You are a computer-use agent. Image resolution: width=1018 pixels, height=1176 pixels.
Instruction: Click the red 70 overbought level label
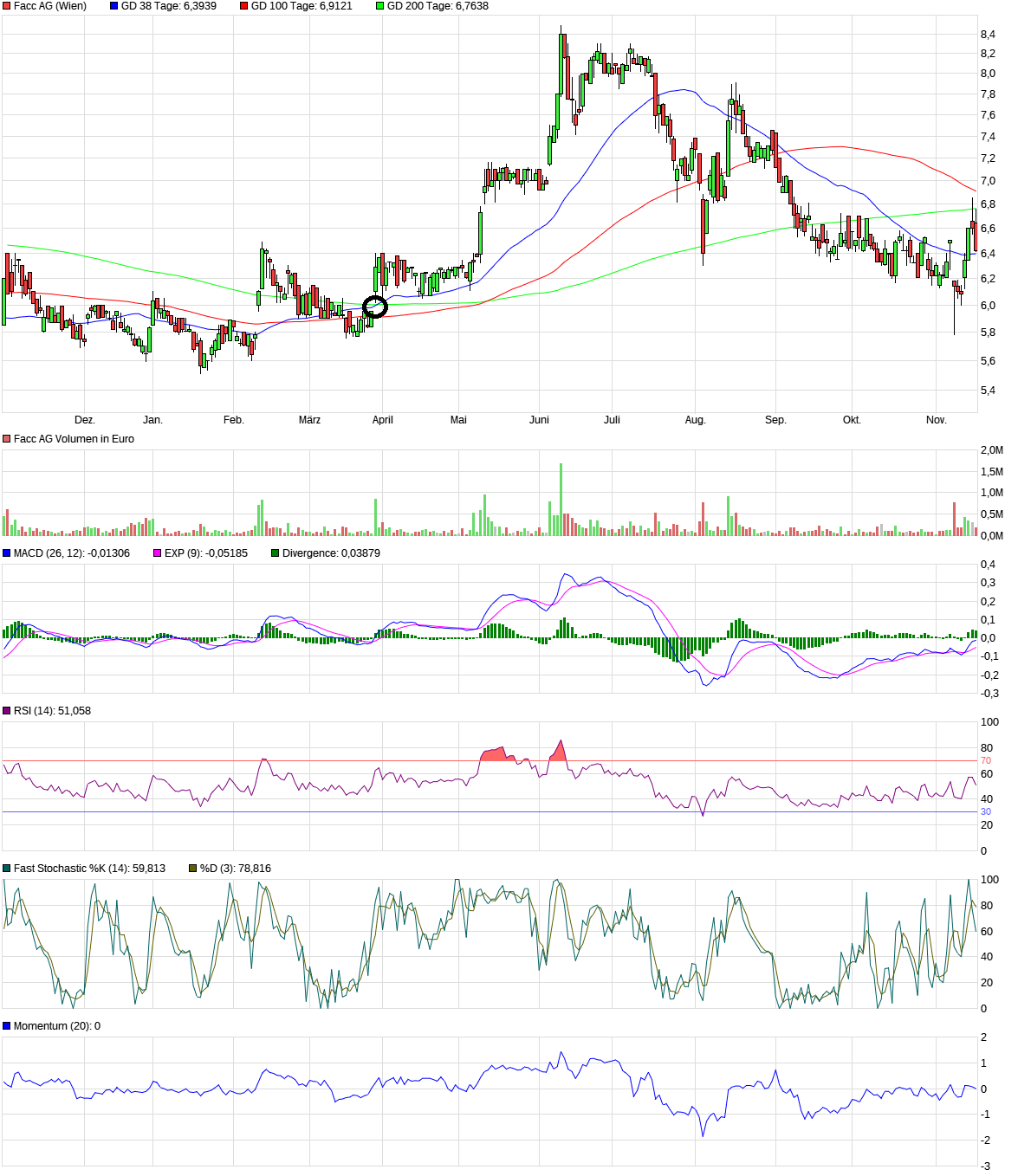coord(985,761)
